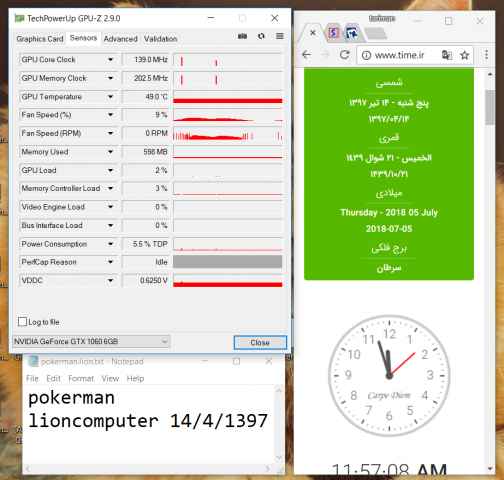
Task: Switch to the Validation tab
Action: 160,39
